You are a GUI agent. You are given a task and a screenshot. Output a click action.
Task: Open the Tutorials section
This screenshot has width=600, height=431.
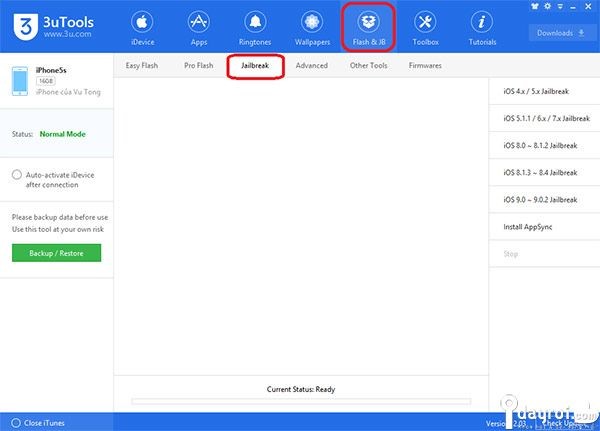(x=481, y=28)
